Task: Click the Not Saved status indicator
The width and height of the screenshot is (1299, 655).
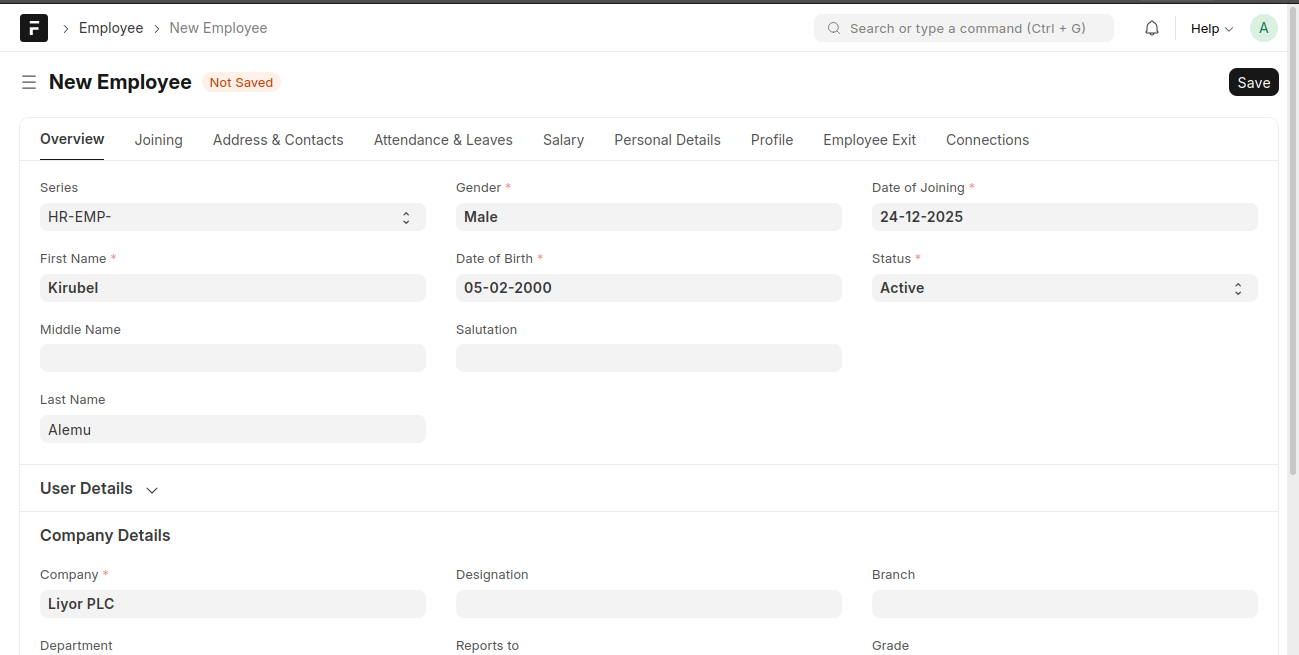Action: [241, 82]
